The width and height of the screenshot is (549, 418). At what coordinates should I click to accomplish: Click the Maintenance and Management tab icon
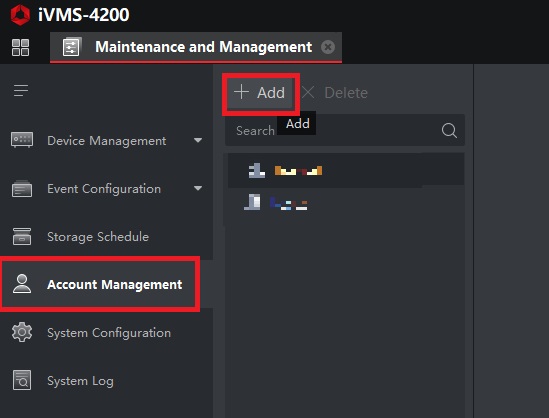[x=71, y=47]
